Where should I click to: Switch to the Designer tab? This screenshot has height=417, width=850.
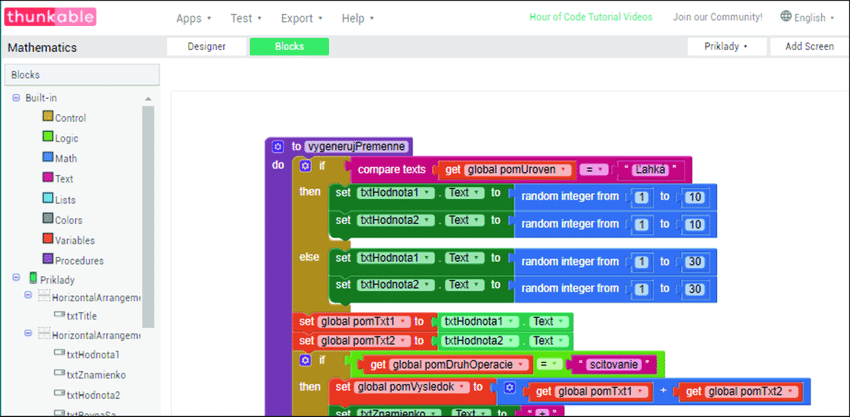point(207,47)
